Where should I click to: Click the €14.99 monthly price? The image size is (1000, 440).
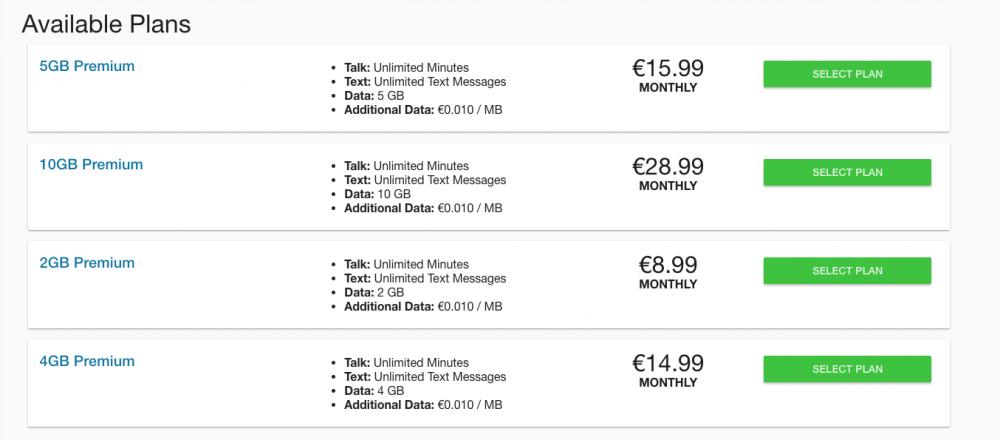pyautogui.click(x=668, y=364)
